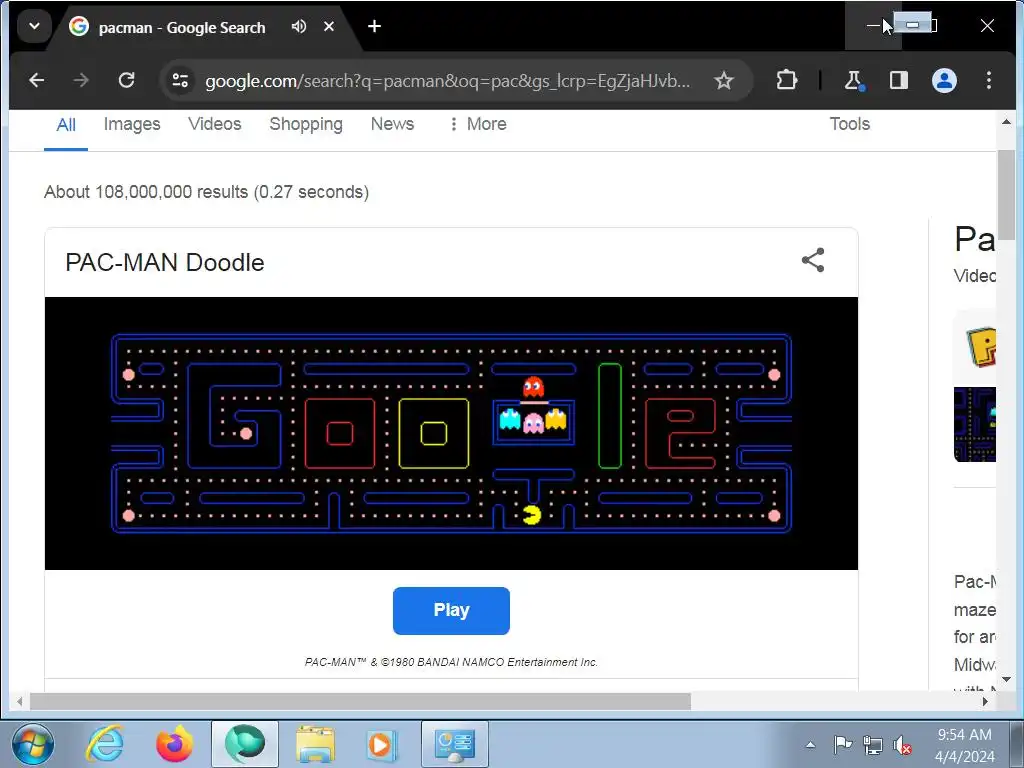Viewport: 1024px width, 768px height.
Task: Open the Windows Start menu
Action: click(33, 744)
